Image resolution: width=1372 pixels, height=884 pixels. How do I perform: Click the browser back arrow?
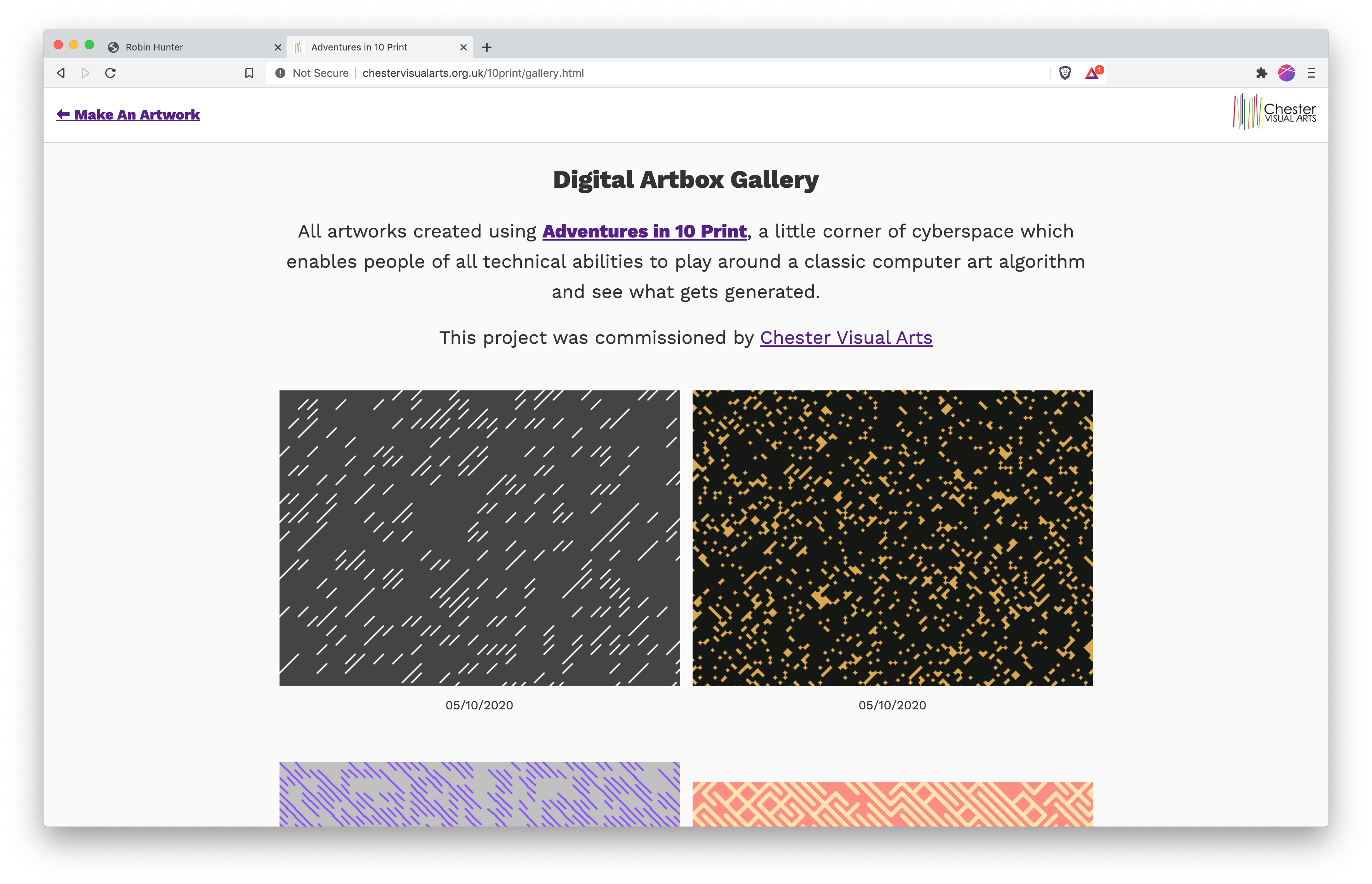pos(61,73)
